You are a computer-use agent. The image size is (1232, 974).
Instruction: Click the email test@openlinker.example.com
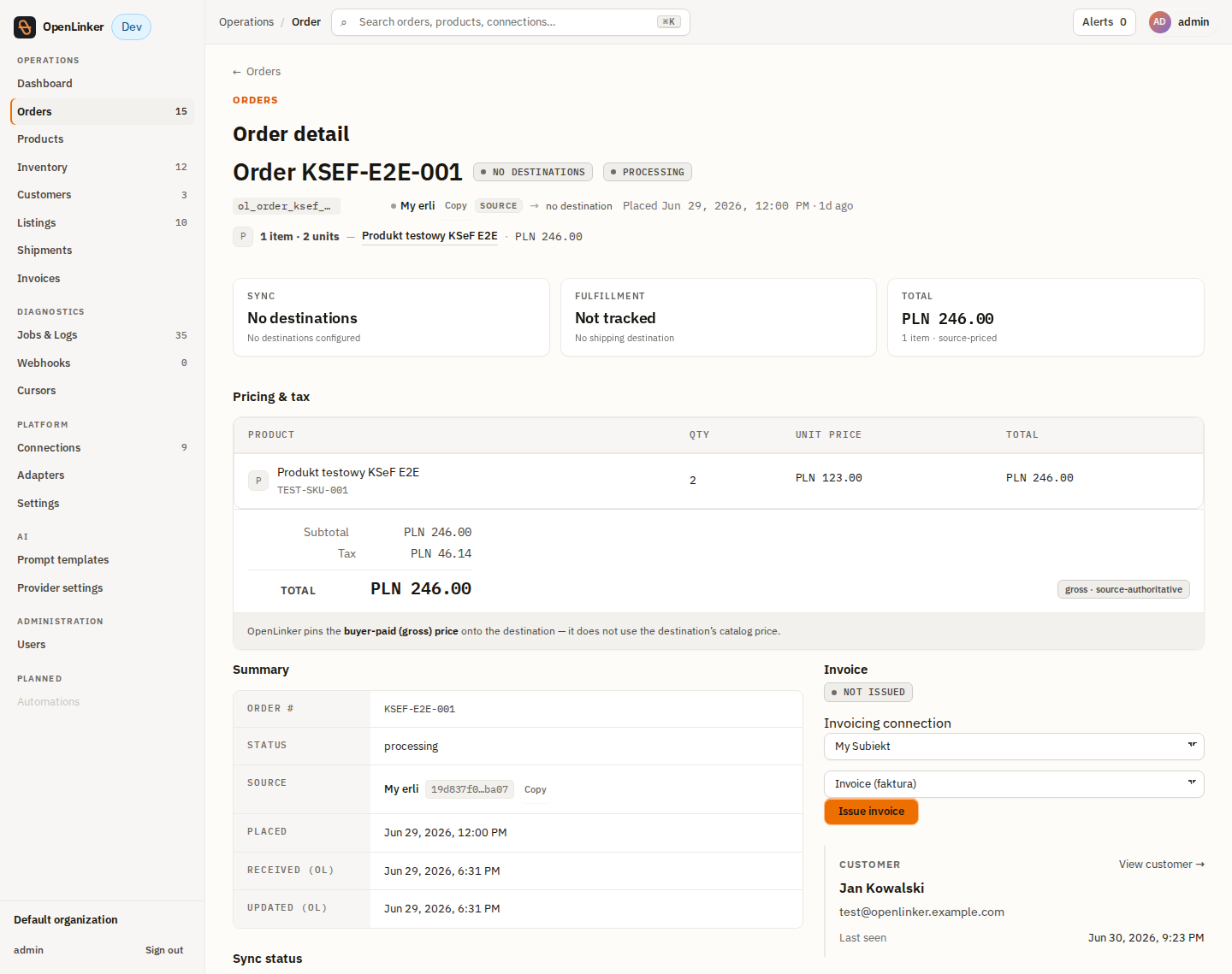921,912
